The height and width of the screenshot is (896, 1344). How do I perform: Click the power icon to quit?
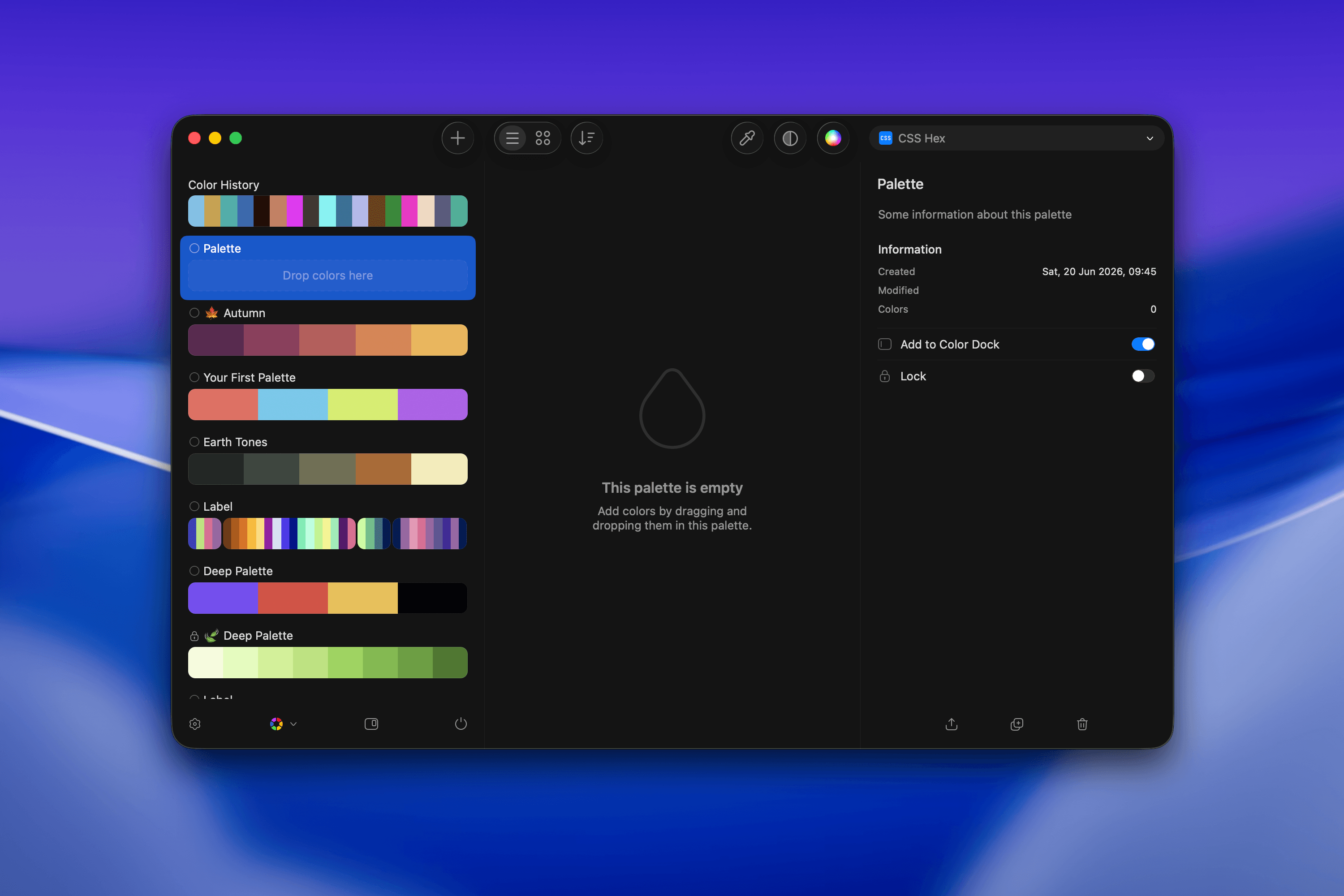pos(461,724)
